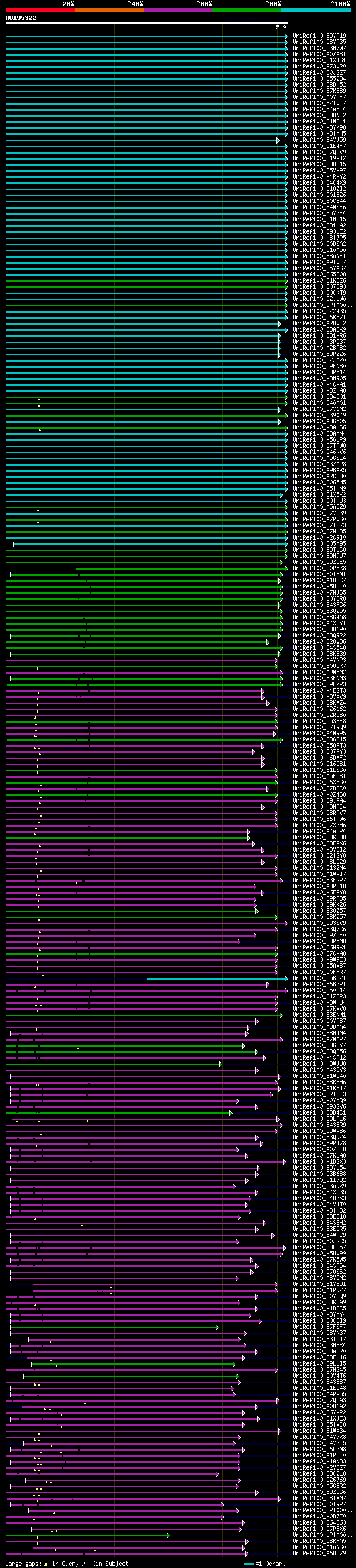Select the UniRef100_Q7X3H6 label

coord(319,825)
